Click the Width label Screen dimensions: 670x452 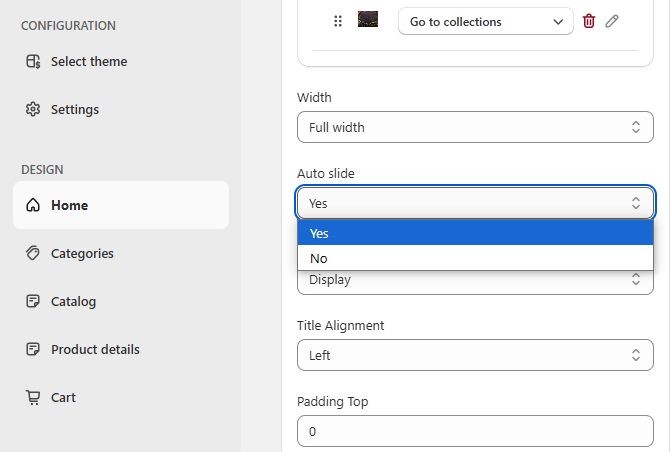[314, 97]
